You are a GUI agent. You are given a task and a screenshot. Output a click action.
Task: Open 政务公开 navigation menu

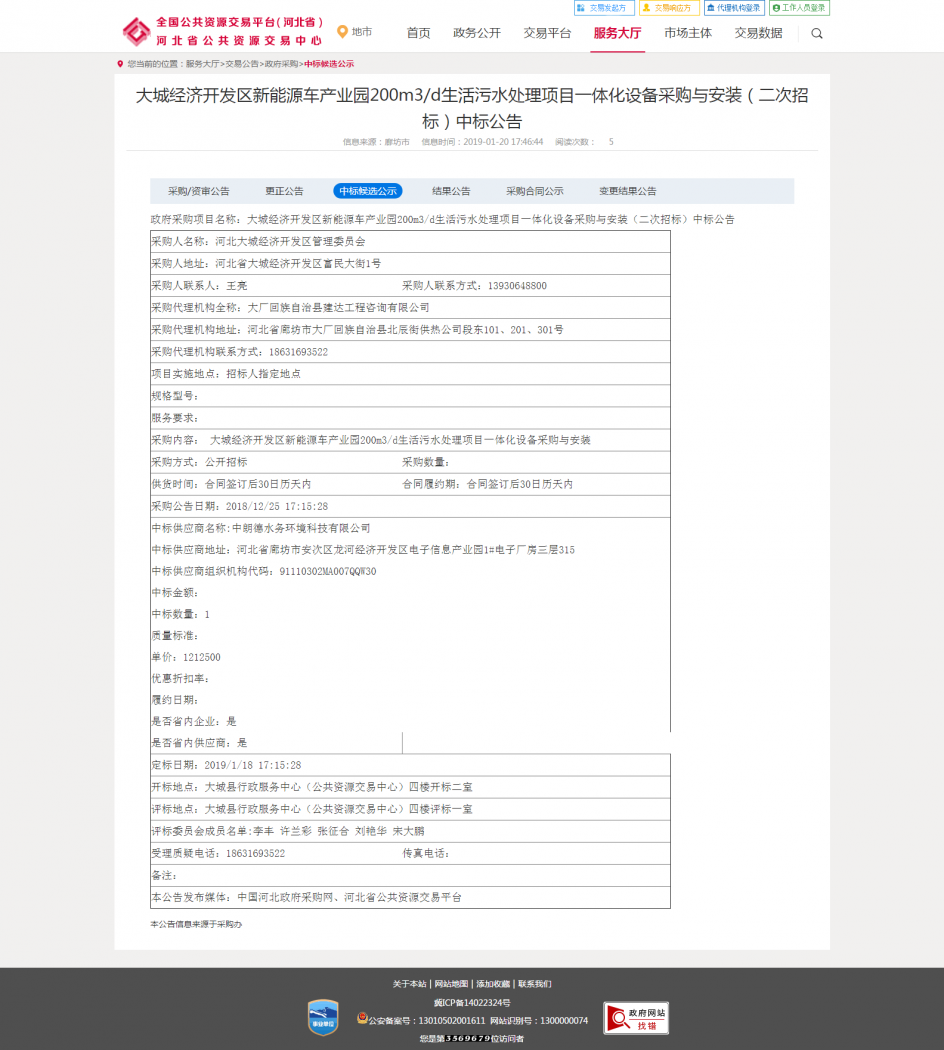click(477, 33)
